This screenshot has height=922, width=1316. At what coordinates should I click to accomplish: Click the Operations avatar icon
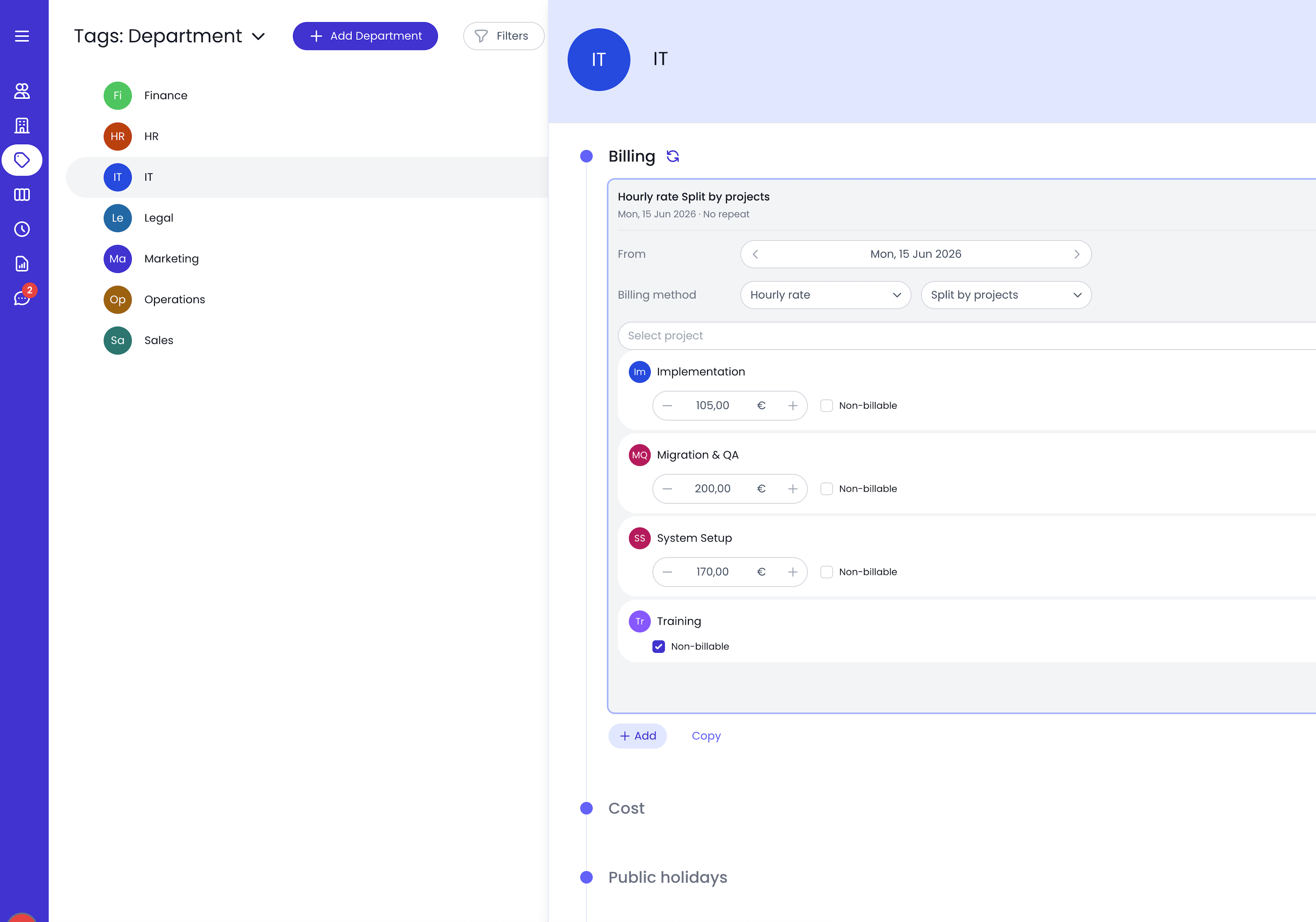[x=117, y=300]
